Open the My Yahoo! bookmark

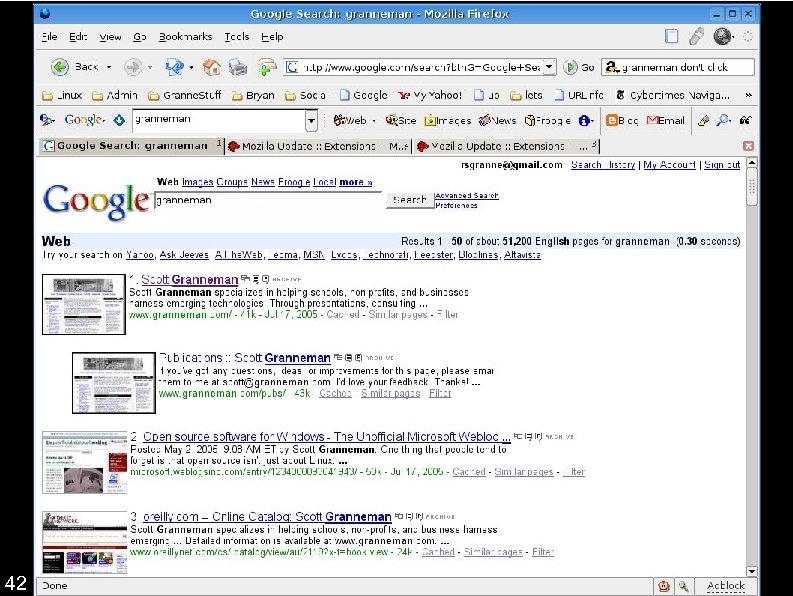430,95
